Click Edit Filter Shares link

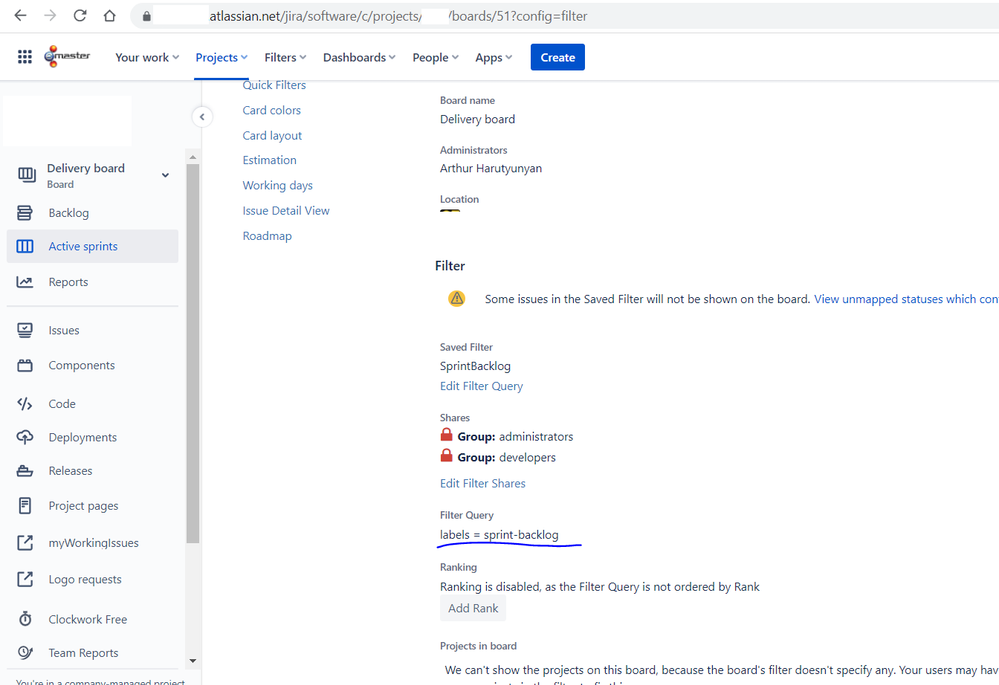(x=482, y=484)
